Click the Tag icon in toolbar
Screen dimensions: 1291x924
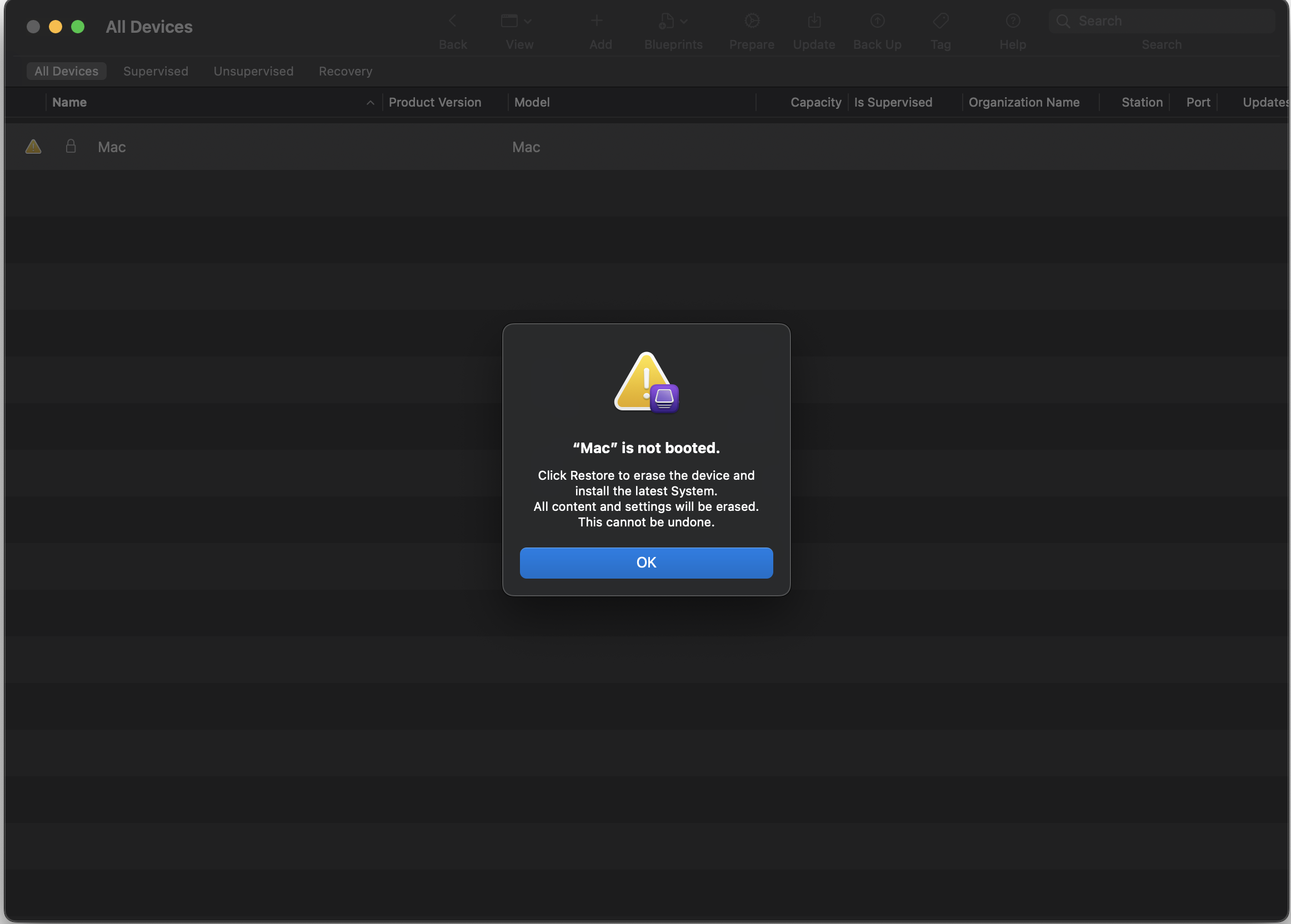pyautogui.click(x=940, y=22)
